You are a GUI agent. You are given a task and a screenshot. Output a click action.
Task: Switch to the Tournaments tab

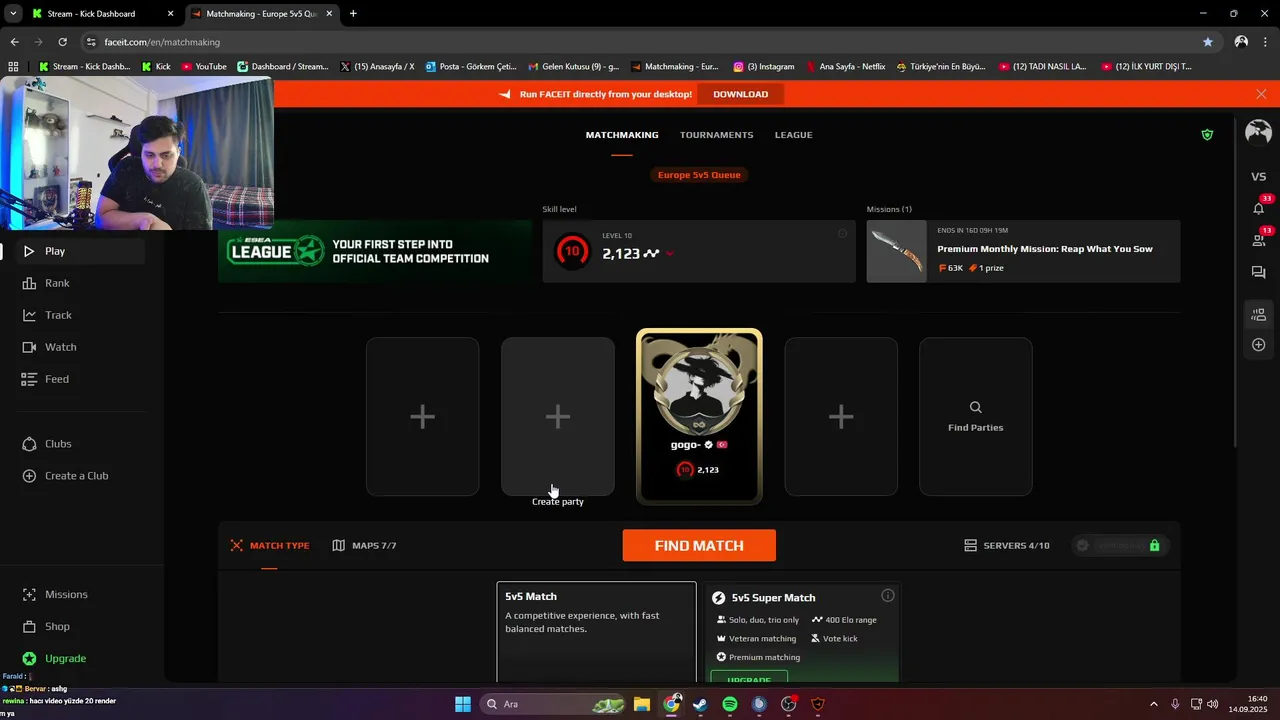(x=717, y=135)
